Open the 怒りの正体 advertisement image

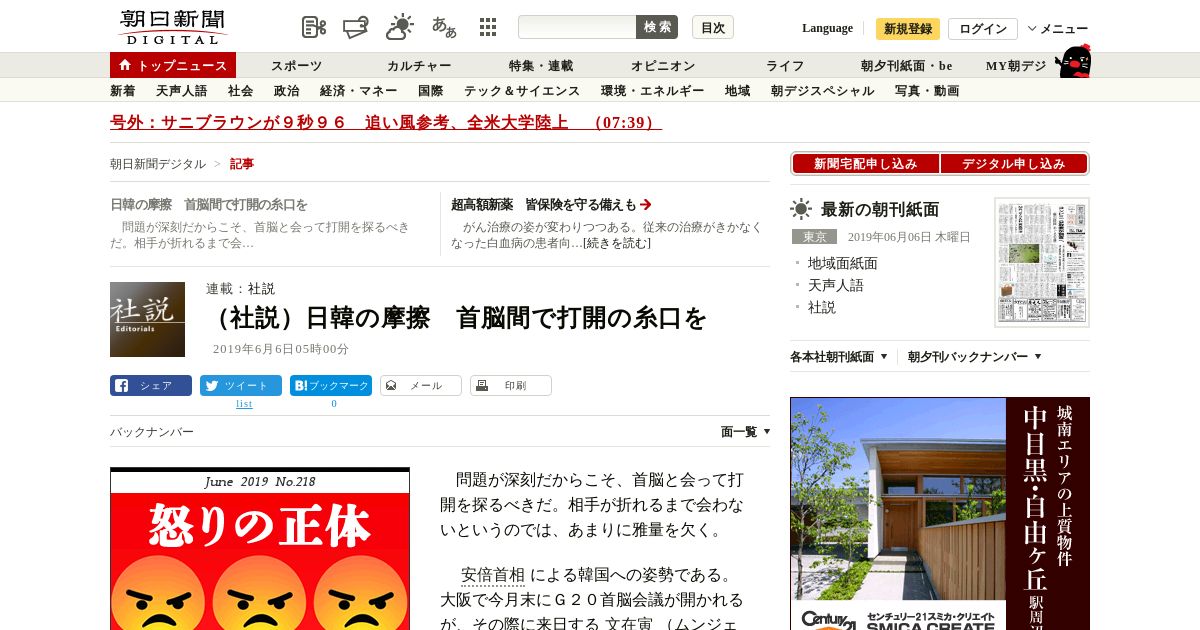coord(260,549)
